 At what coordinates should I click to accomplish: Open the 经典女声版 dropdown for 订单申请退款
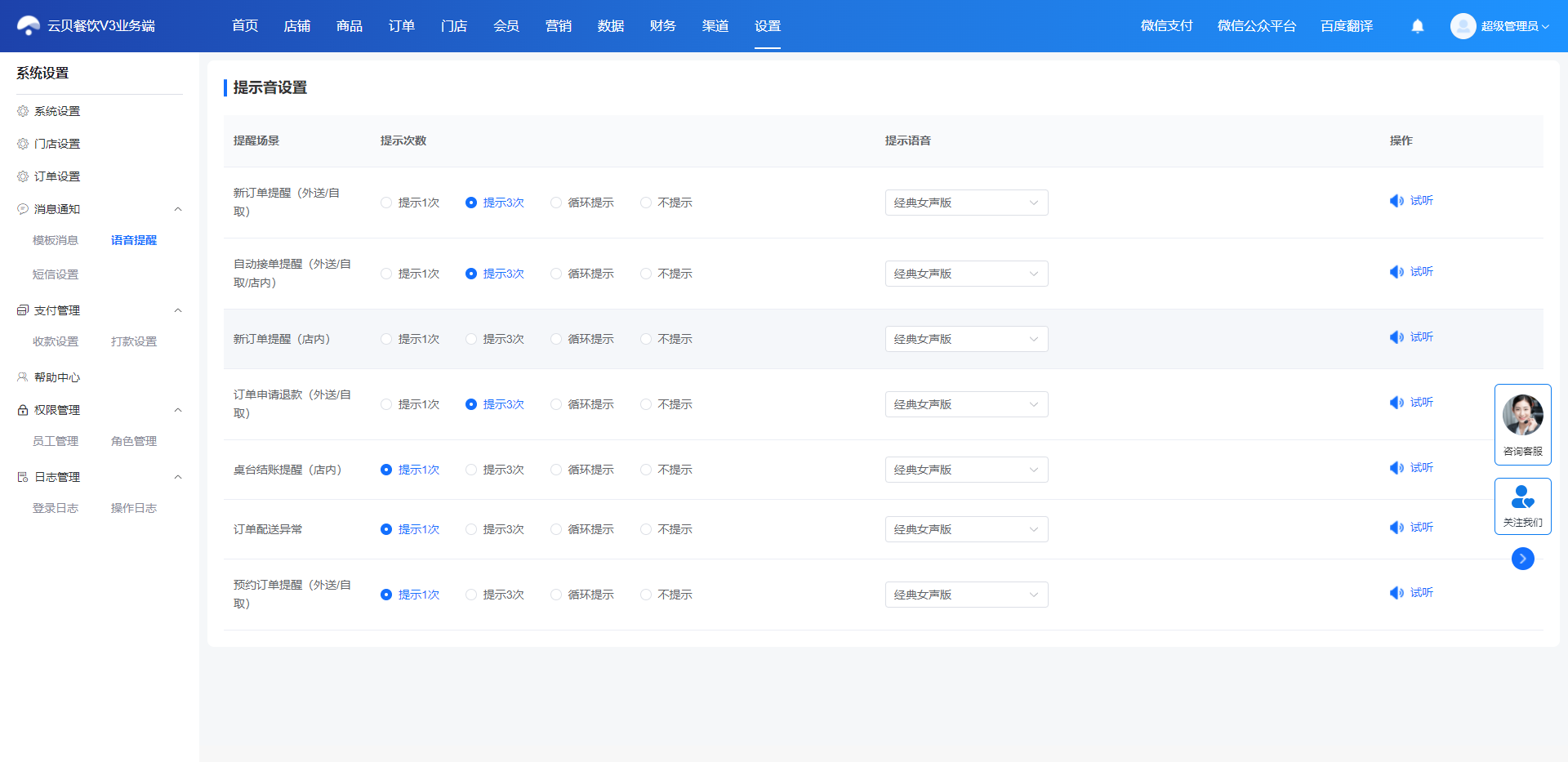coord(966,404)
